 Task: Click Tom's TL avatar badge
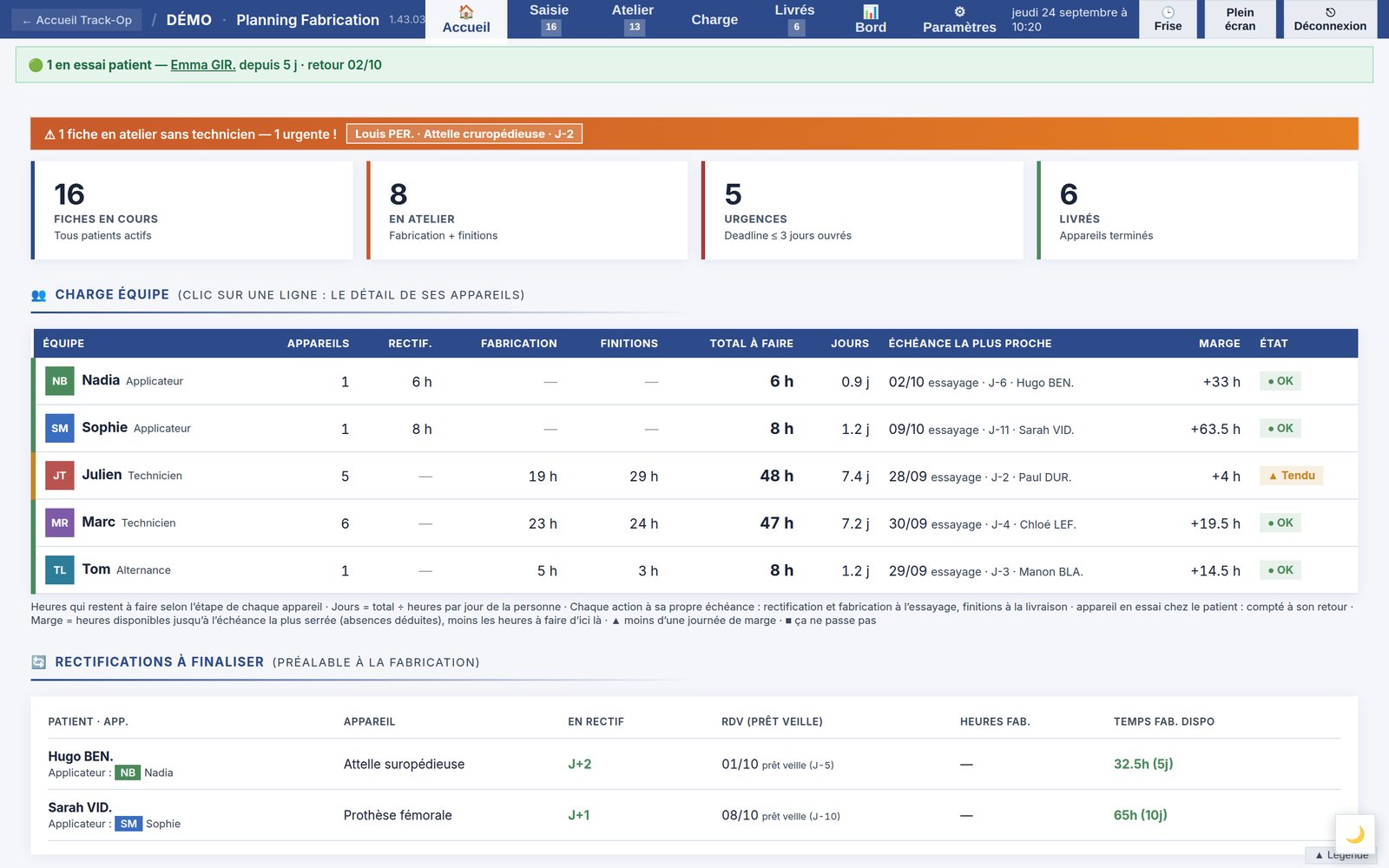coord(59,570)
